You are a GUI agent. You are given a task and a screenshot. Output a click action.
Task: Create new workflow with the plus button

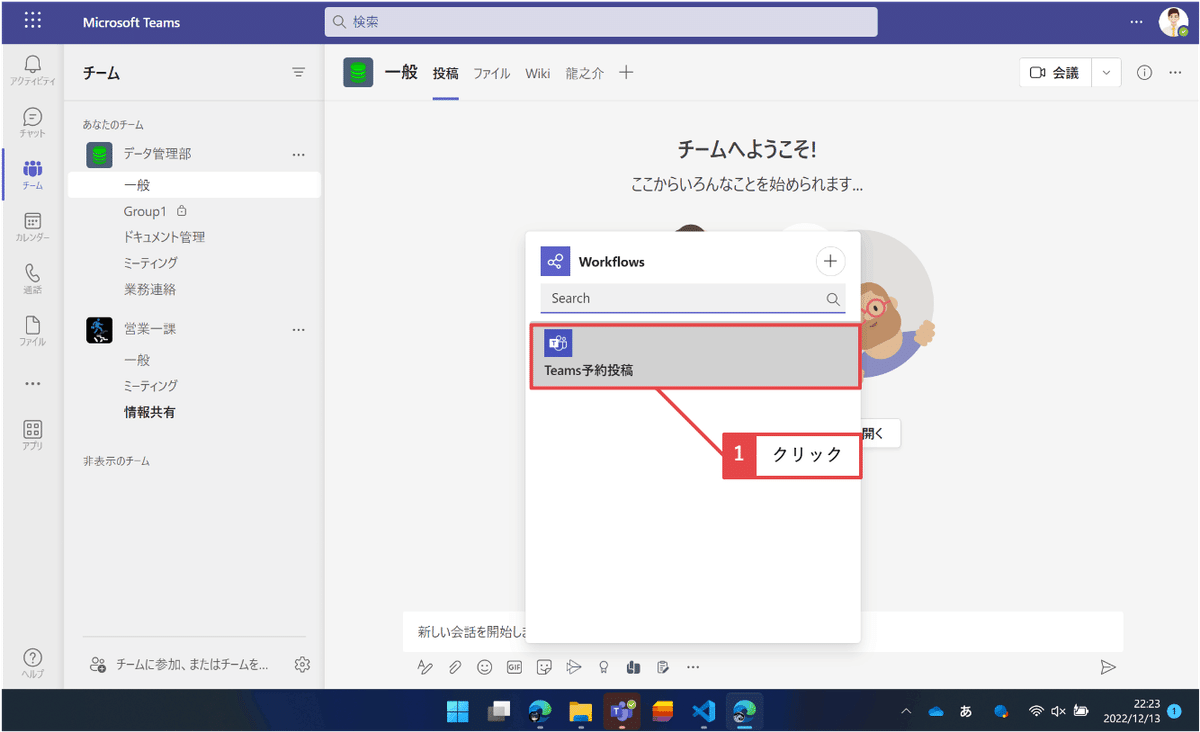pyautogui.click(x=830, y=262)
